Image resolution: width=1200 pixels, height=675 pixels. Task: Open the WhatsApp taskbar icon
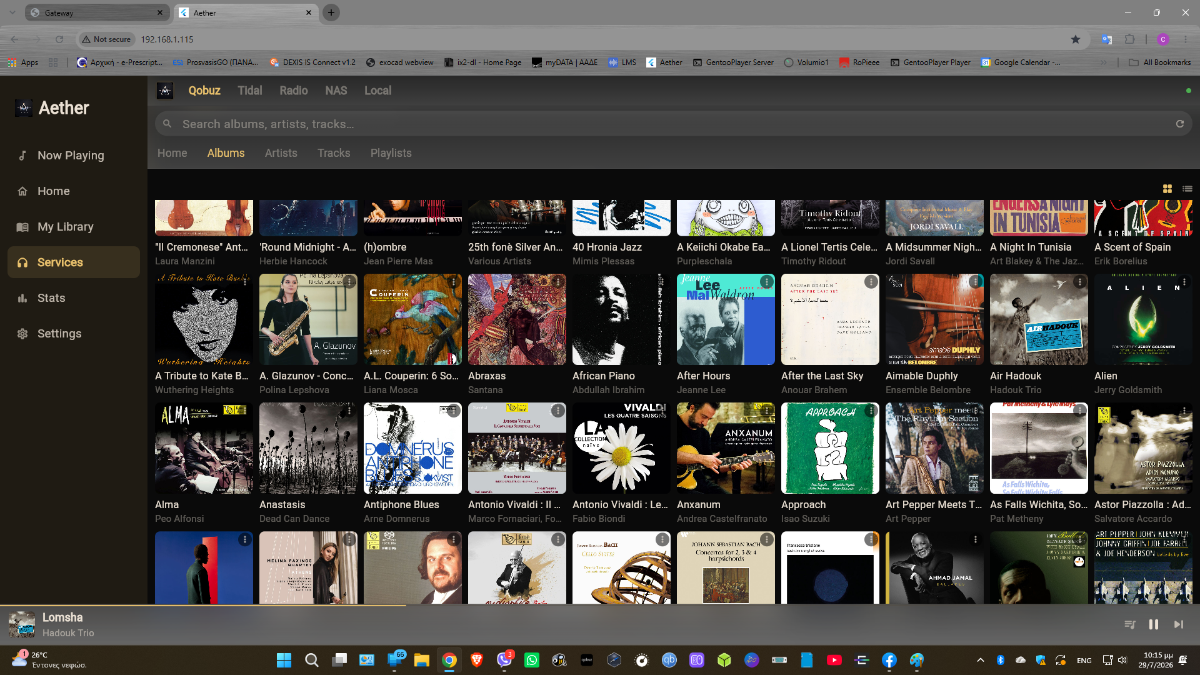click(531, 660)
